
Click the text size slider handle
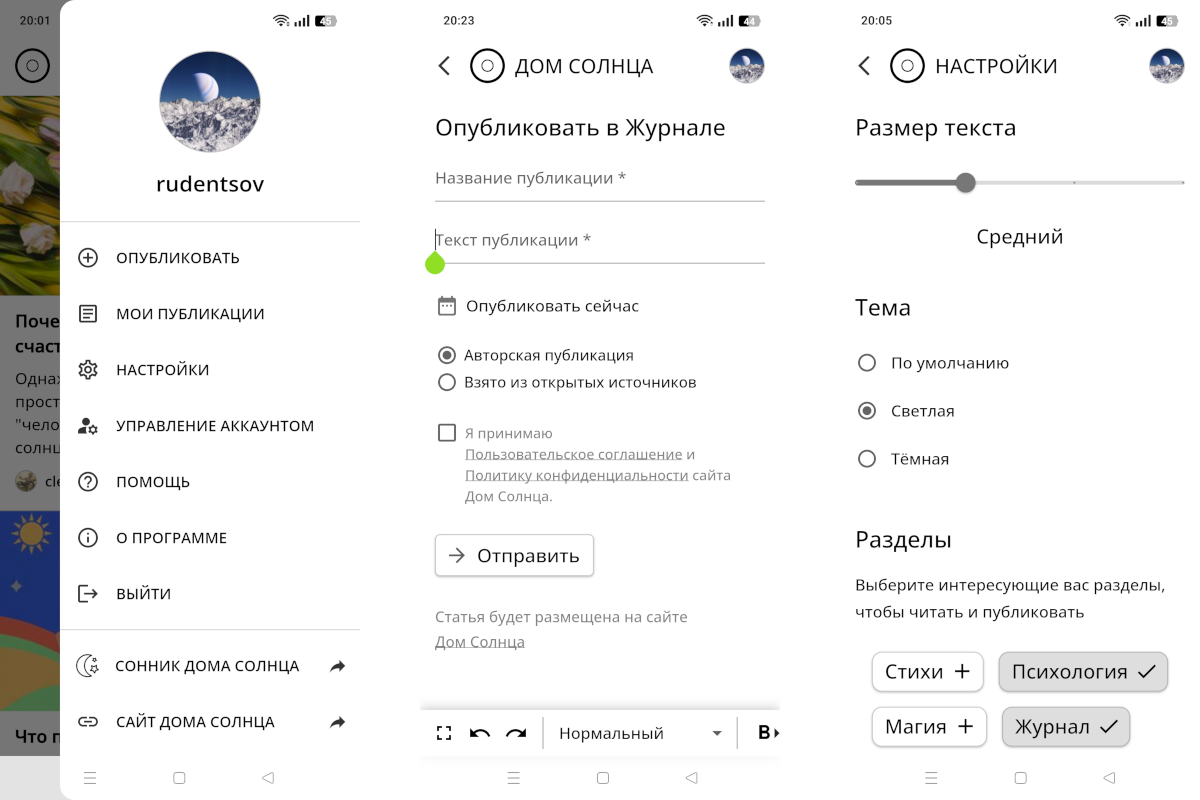pos(965,183)
